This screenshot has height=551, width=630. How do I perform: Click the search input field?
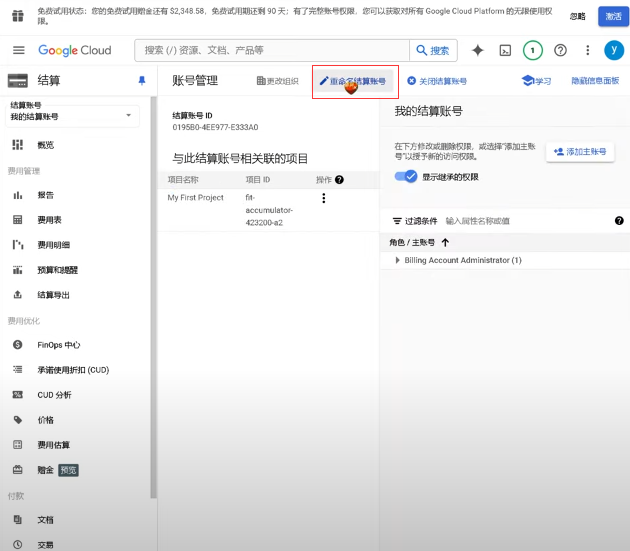(x=272, y=50)
